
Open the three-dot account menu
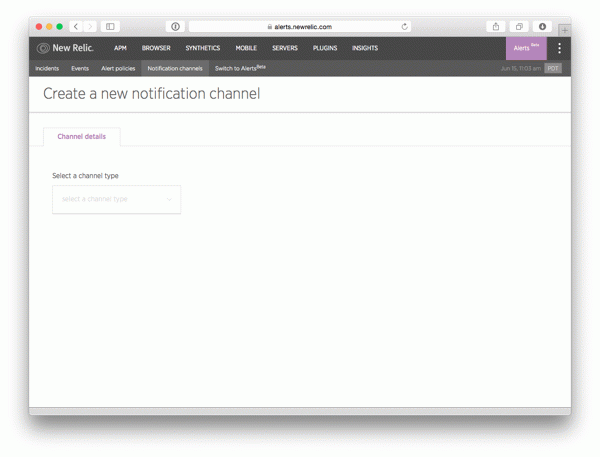tap(559, 48)
